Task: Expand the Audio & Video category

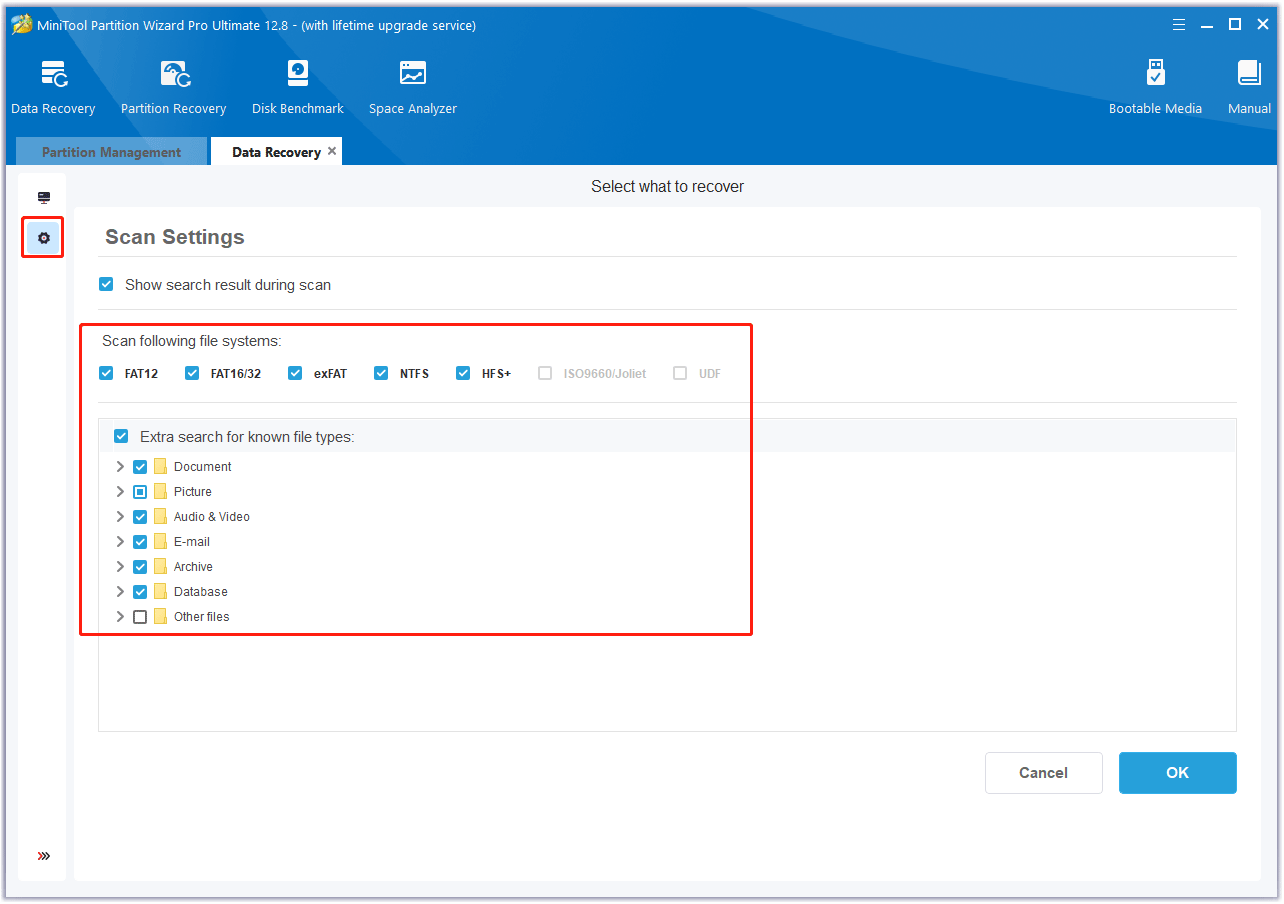Action: click(120, 517)
